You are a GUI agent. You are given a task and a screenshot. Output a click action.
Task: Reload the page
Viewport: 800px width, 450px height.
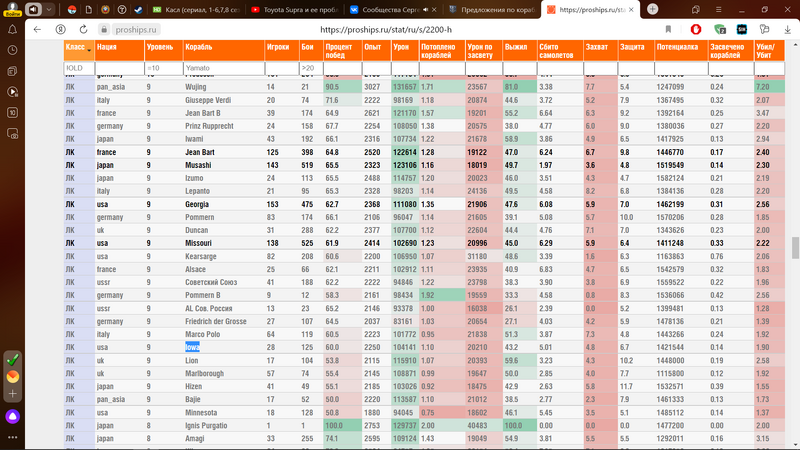(83, 30)
